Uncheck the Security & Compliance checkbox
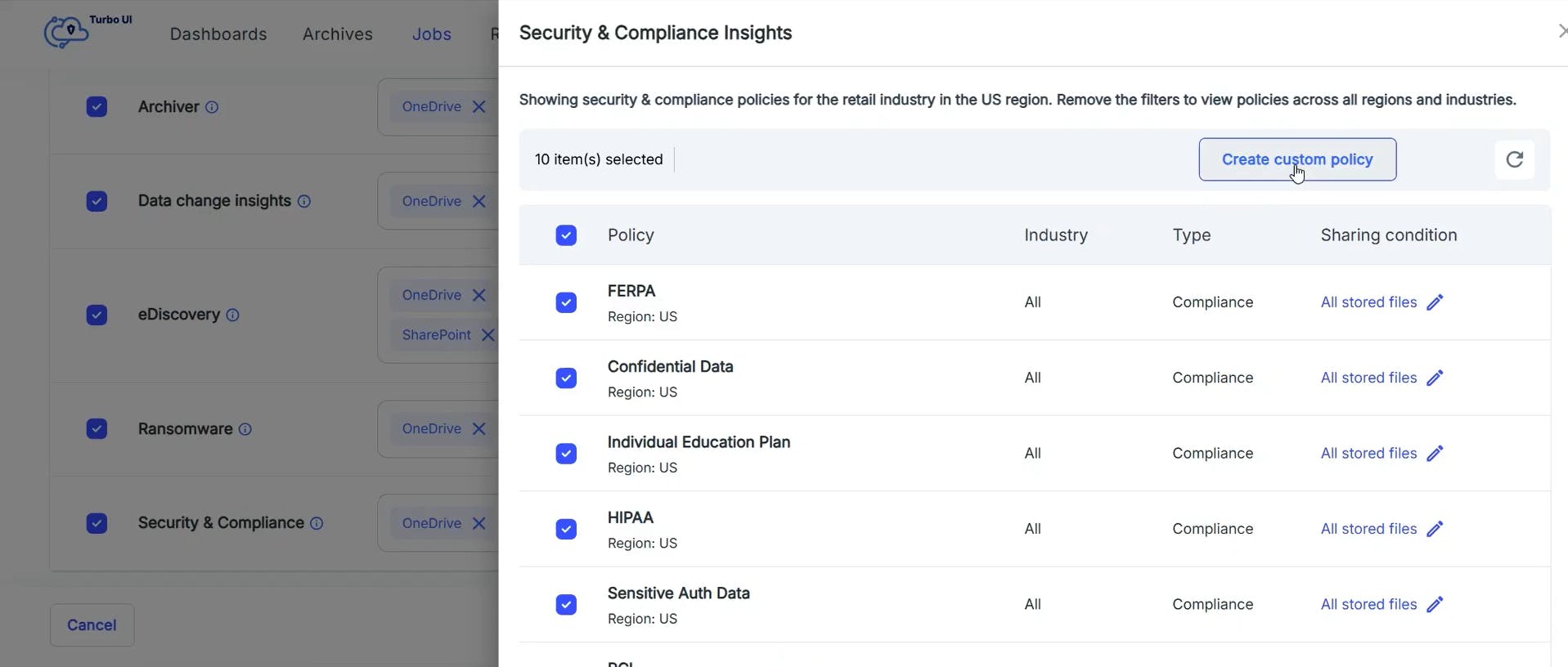1568x667 pixels. coord(97,523)
